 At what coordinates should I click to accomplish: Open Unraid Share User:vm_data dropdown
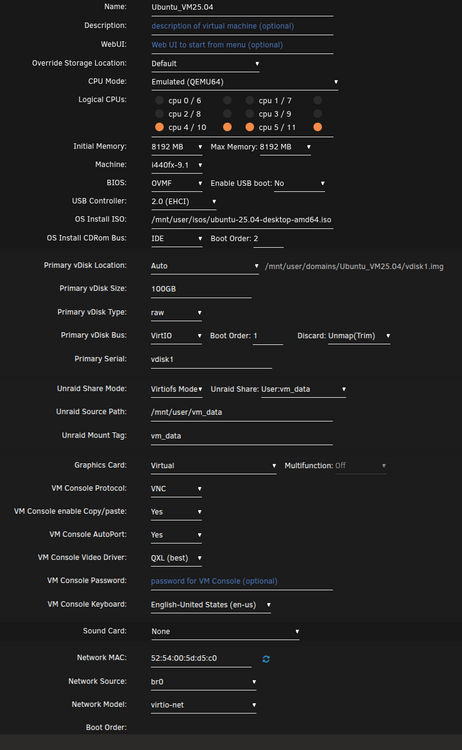(x=304, y=389)
